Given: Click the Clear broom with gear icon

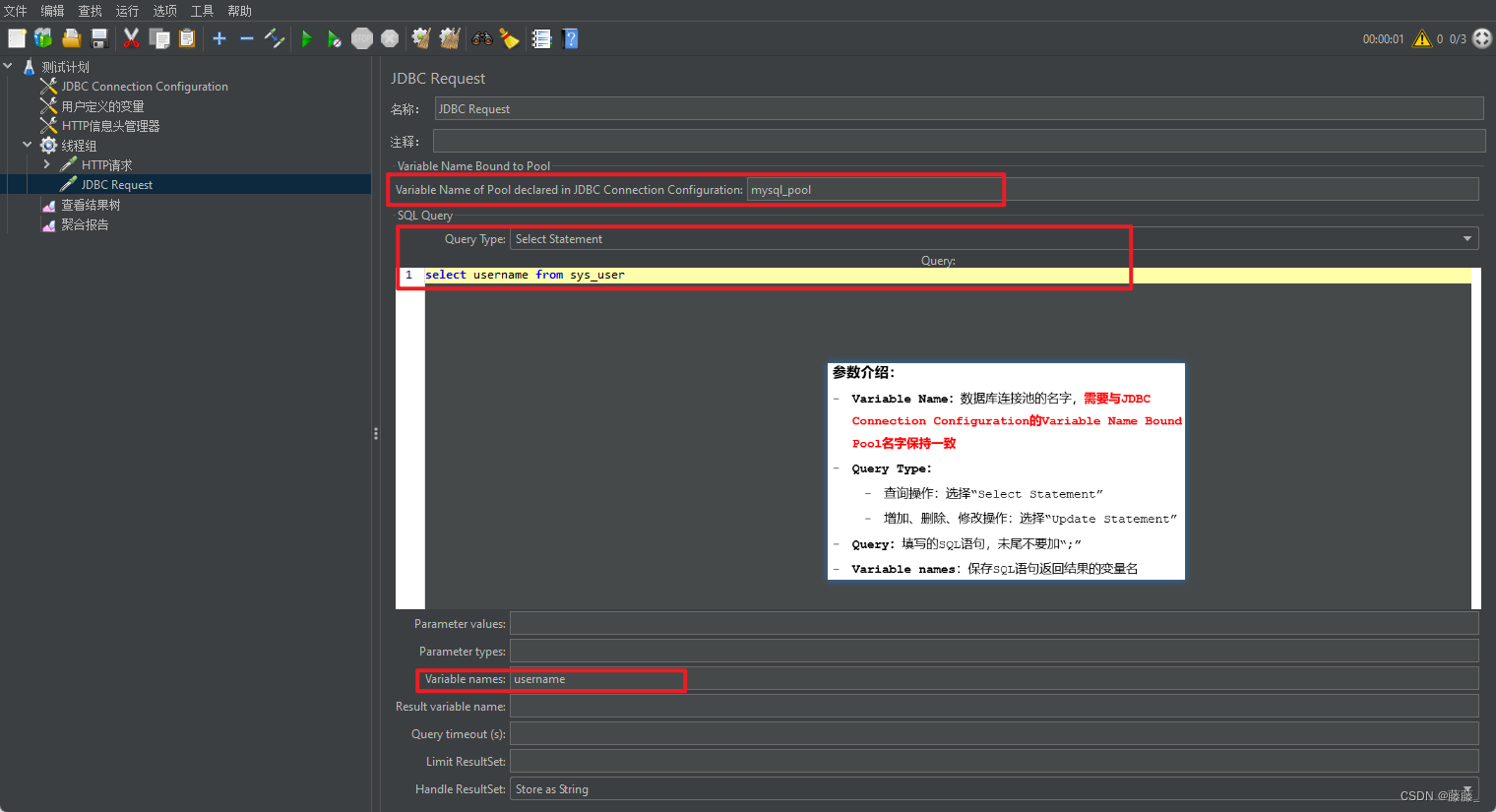Looking at the screenshot, I should click(x=421, y=38).
